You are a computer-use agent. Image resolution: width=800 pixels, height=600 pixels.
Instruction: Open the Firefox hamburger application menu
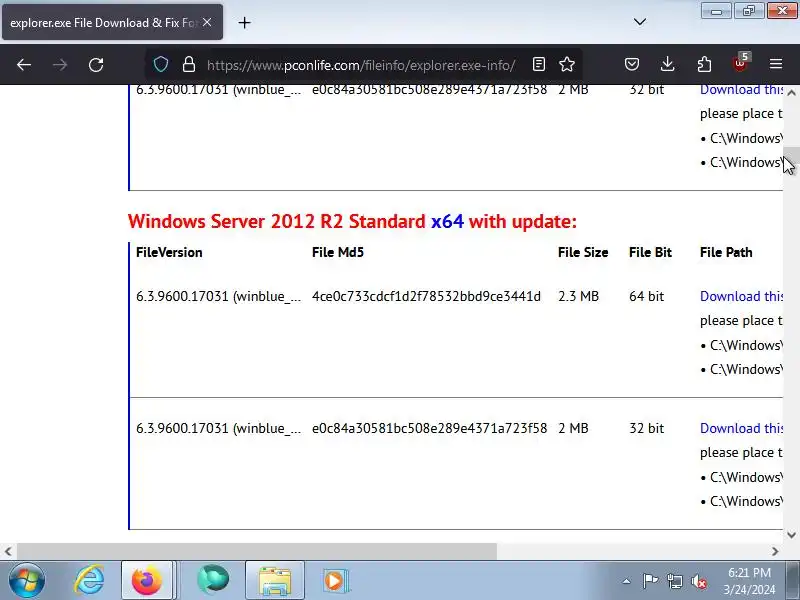click(776, 64)
